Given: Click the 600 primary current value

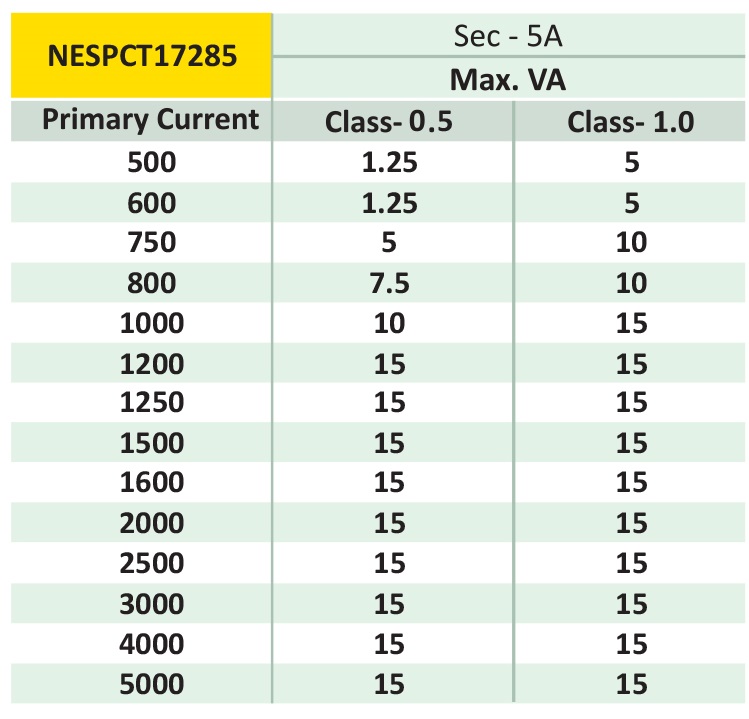Looking at the screenshot, I should 151,203.
